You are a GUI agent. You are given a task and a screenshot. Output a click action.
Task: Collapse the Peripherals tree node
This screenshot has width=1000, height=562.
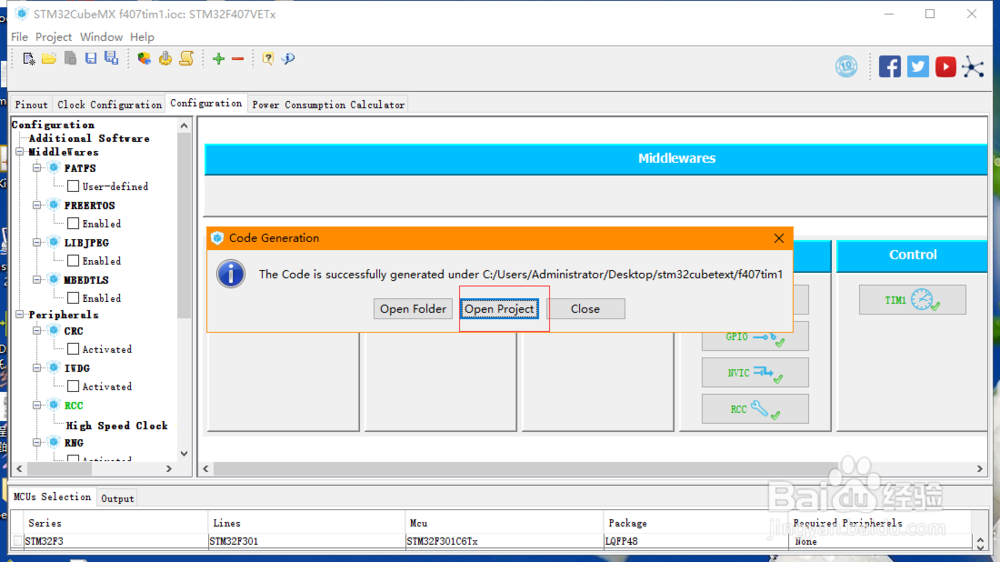[20, 314]
